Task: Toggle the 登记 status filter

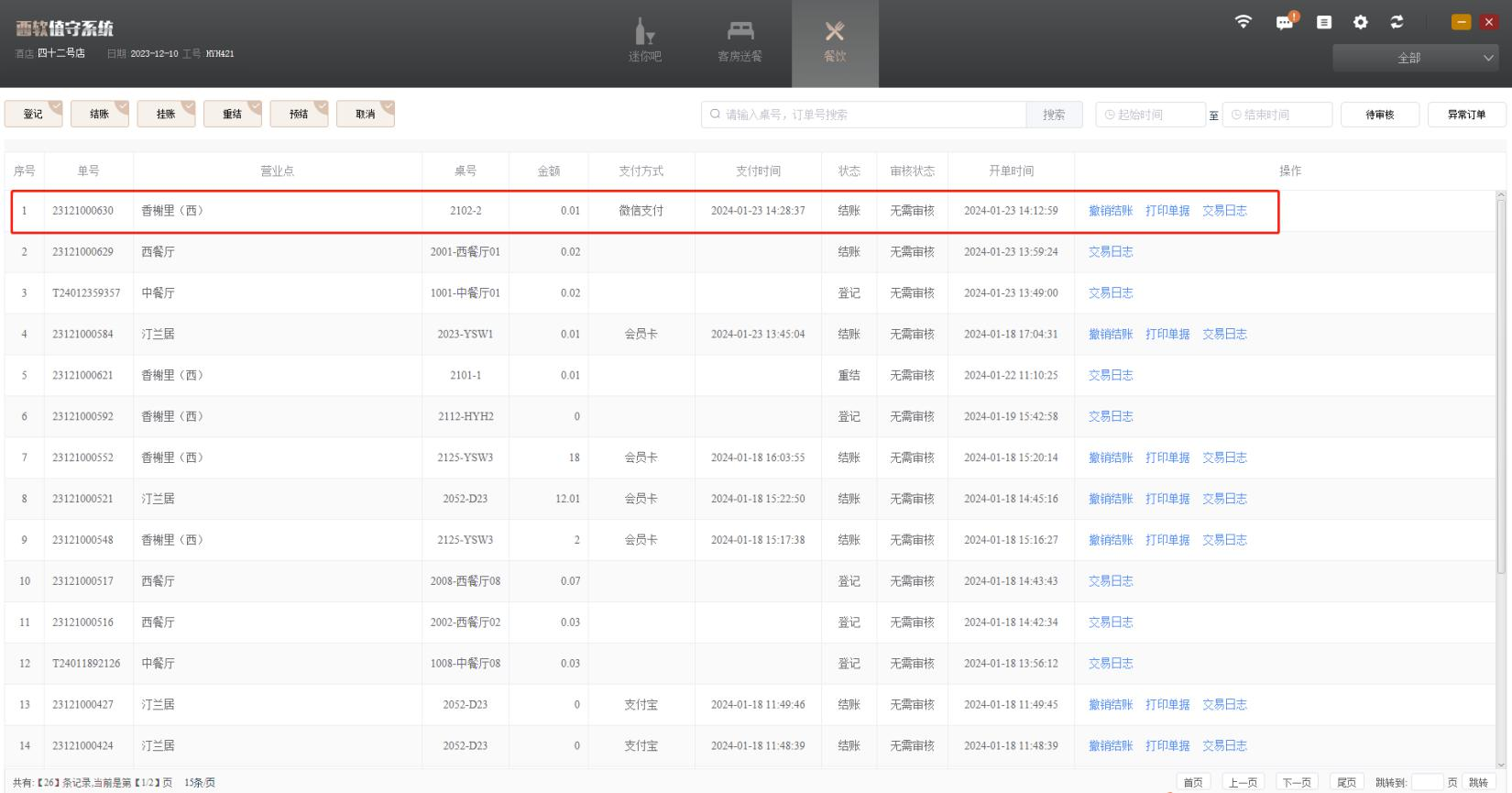Action: [x=33, y=115]
